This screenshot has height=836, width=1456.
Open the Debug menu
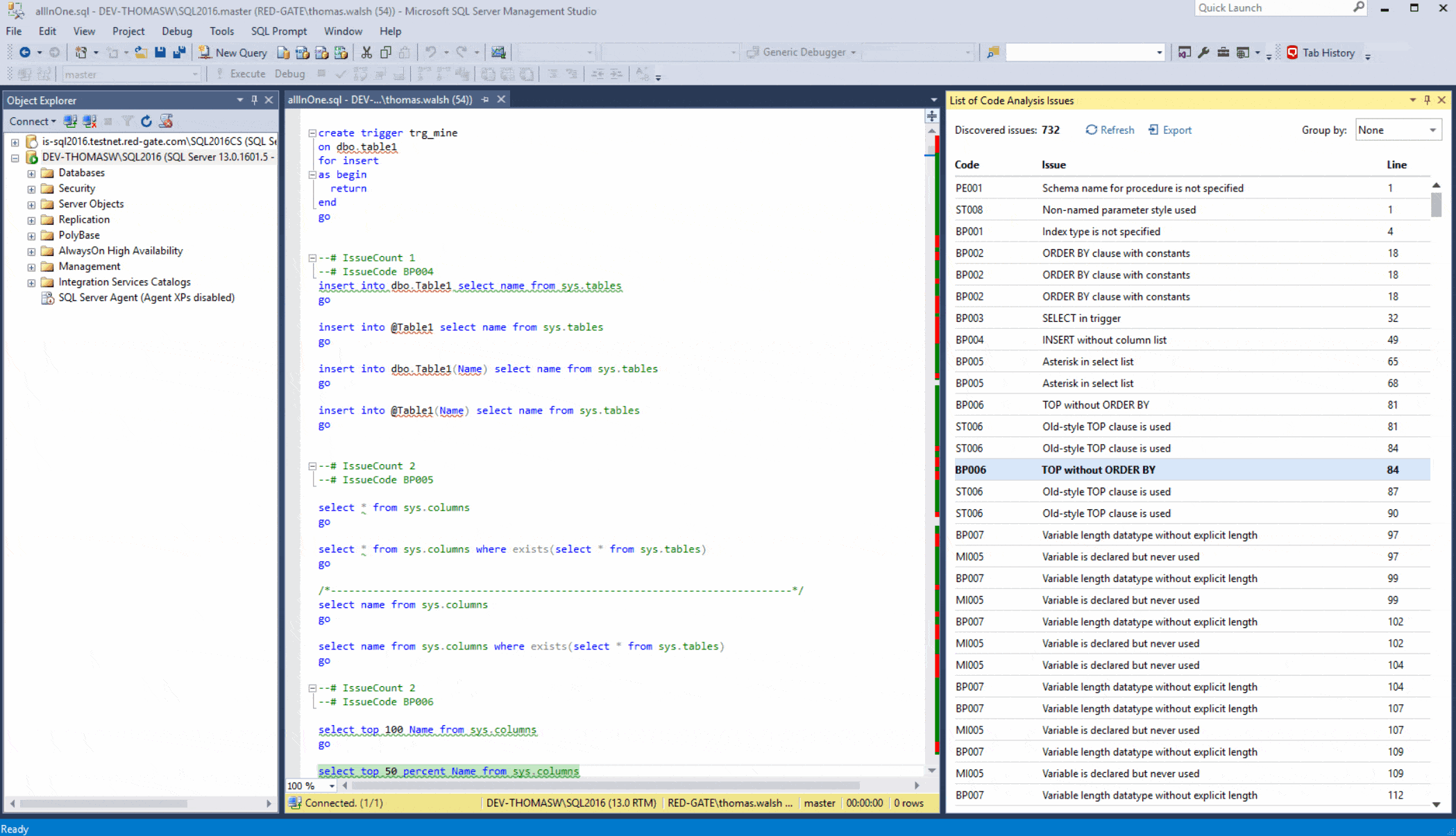coord(176,31)
